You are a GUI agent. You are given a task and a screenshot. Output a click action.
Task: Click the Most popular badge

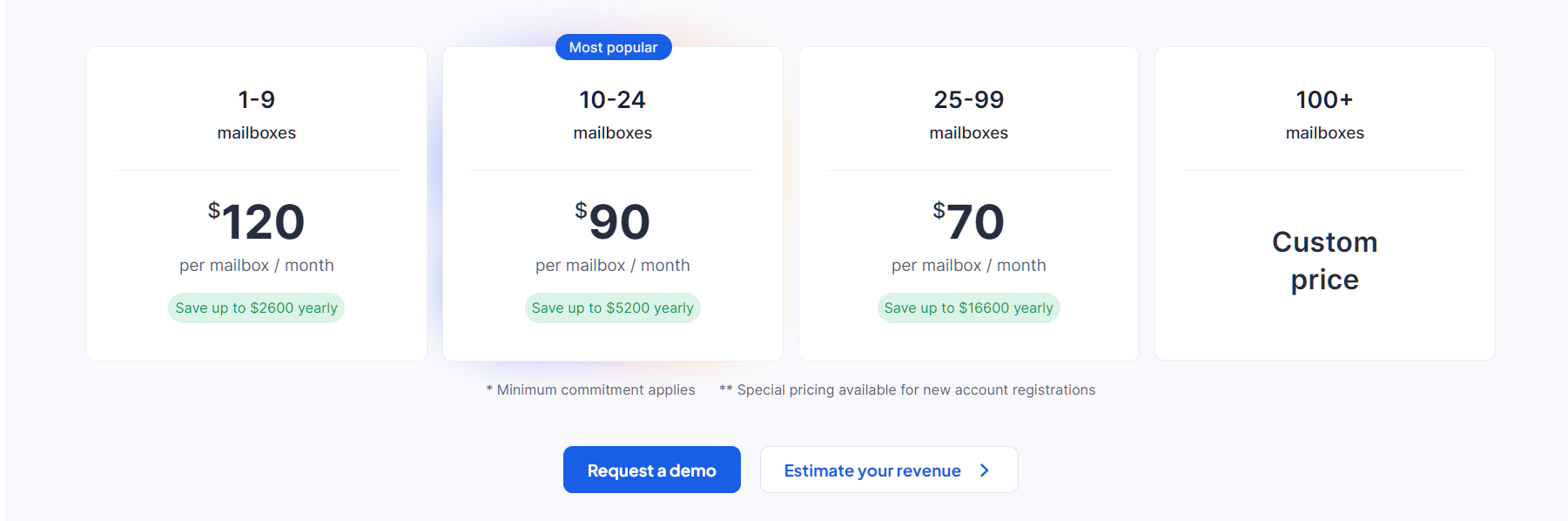coord(613,47)
